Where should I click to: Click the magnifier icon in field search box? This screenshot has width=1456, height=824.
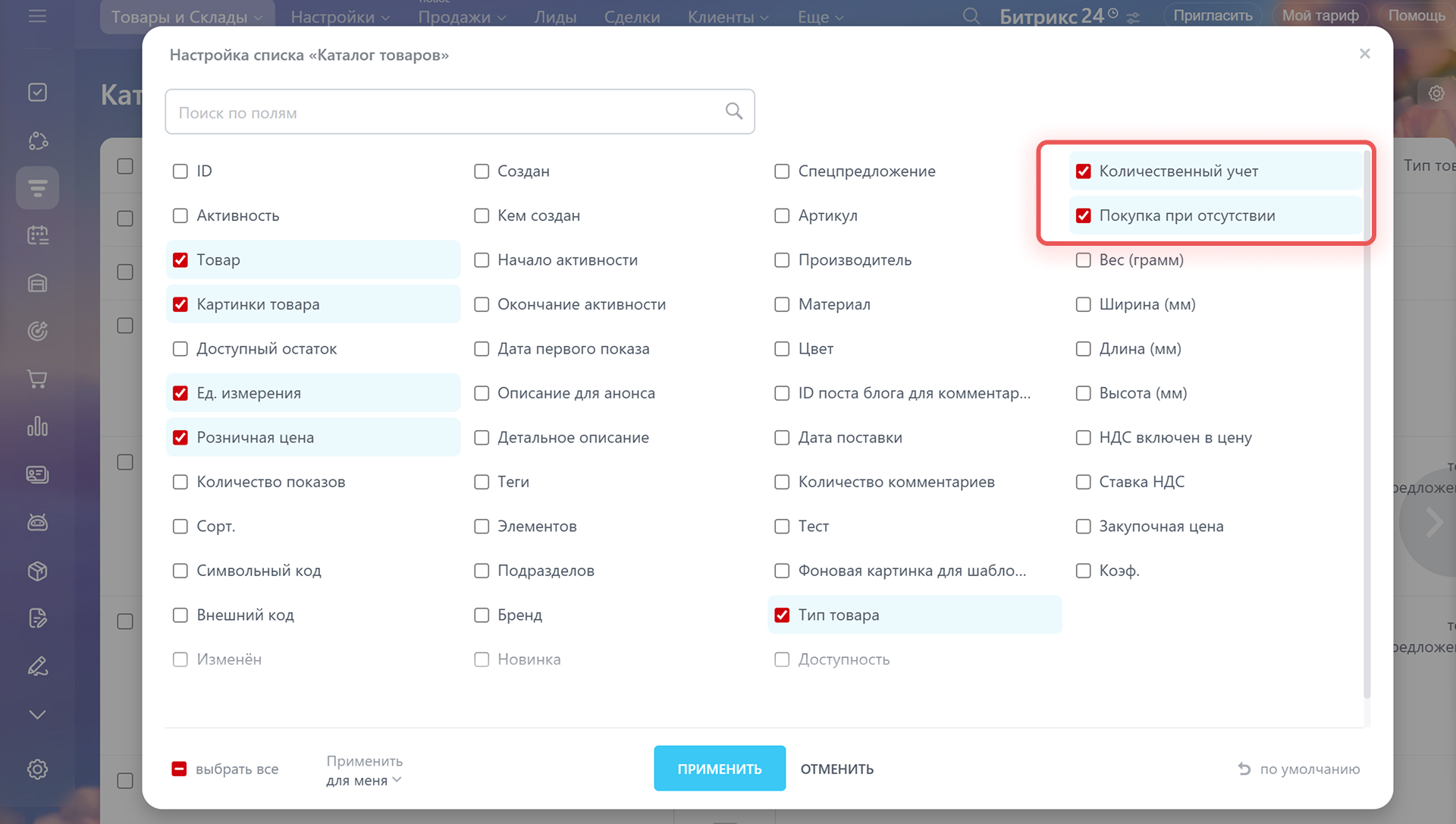733,112
